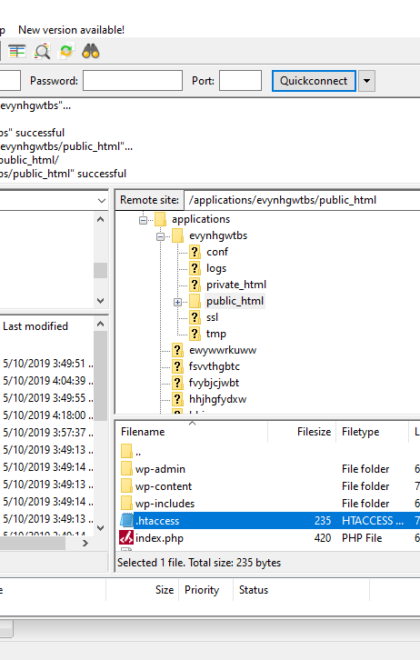The image size is (420, 660).
Task: Open the filename filters magnifier icon
Action: pyautogui.click(x=42, y=51)
